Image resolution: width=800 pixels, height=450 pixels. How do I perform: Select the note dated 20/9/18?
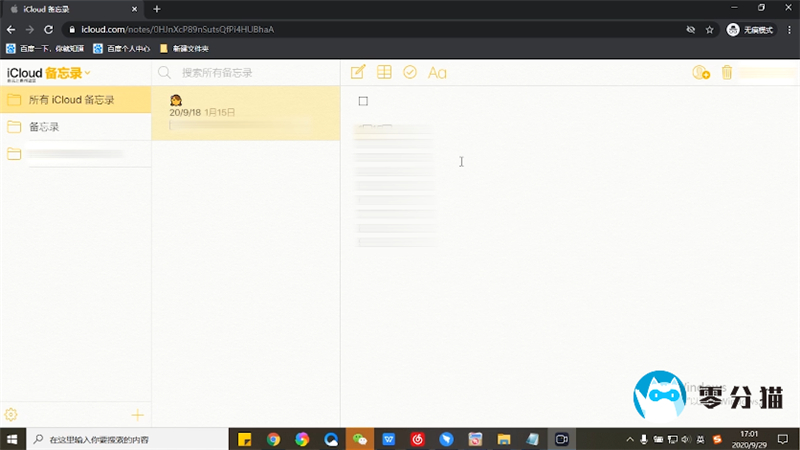[x=245, y=113]
